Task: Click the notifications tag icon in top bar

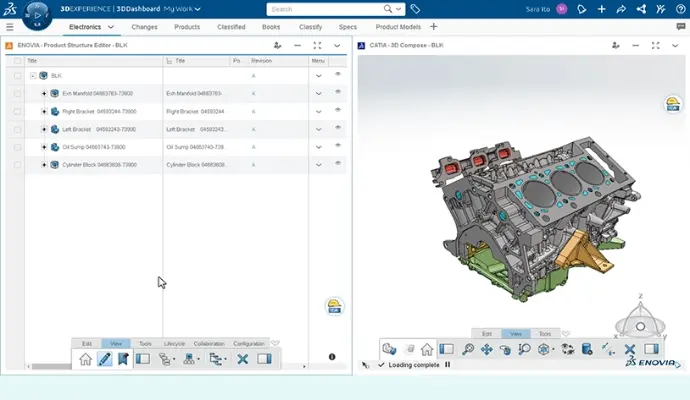Action: 581,9
